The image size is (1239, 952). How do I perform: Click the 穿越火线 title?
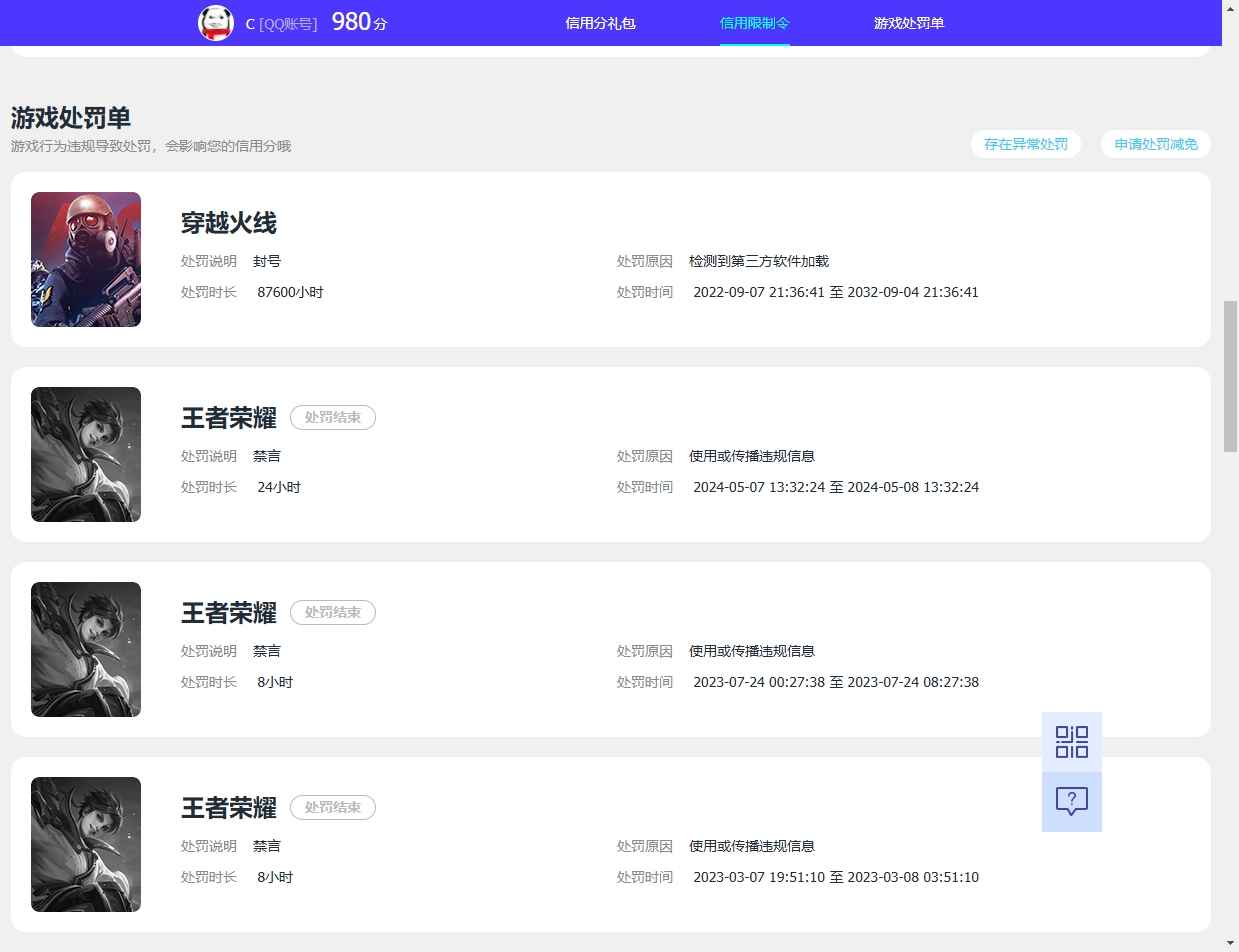click(x=229, y=222)
